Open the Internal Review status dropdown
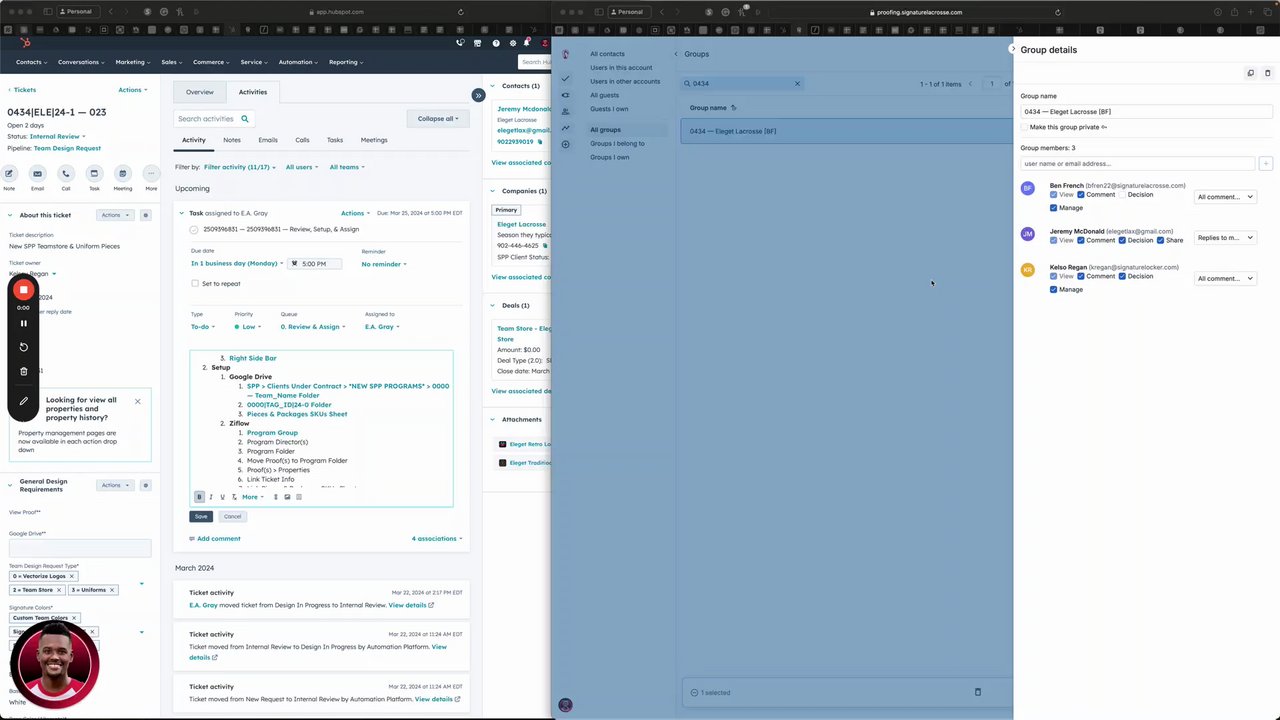The width and height of the screenshot is (1280, 720). click(58, 136)
